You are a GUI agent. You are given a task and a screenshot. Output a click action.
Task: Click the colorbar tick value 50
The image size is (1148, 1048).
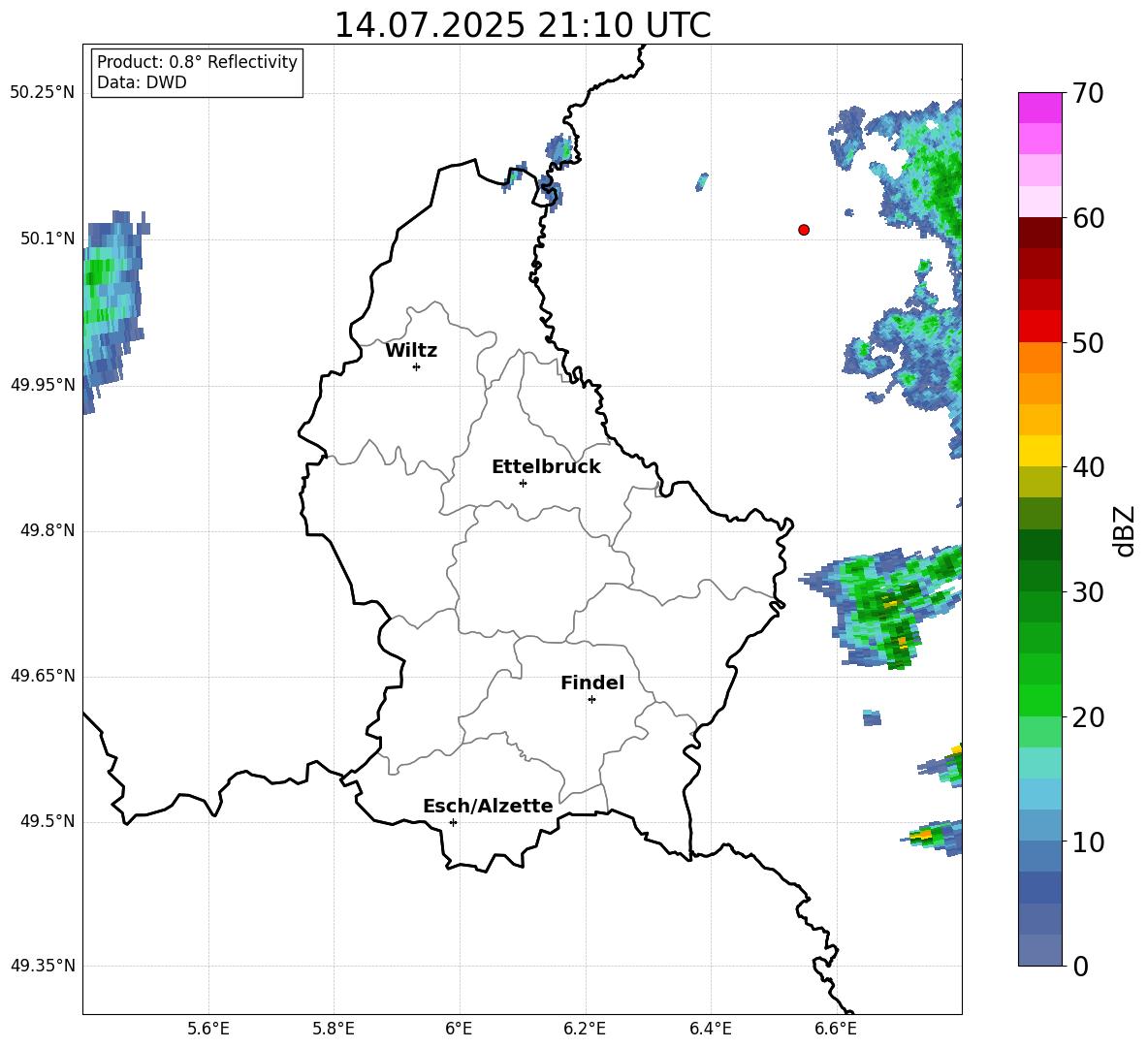click(x=1088, y=342)
